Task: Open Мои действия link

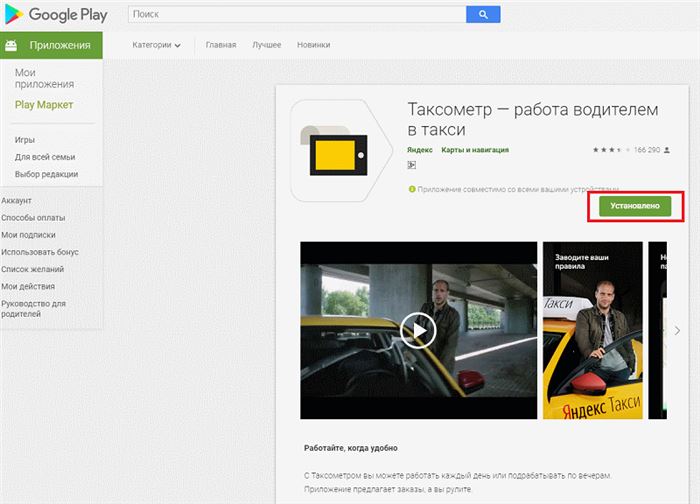Action: pyautogui.click(x=28, y=286)
